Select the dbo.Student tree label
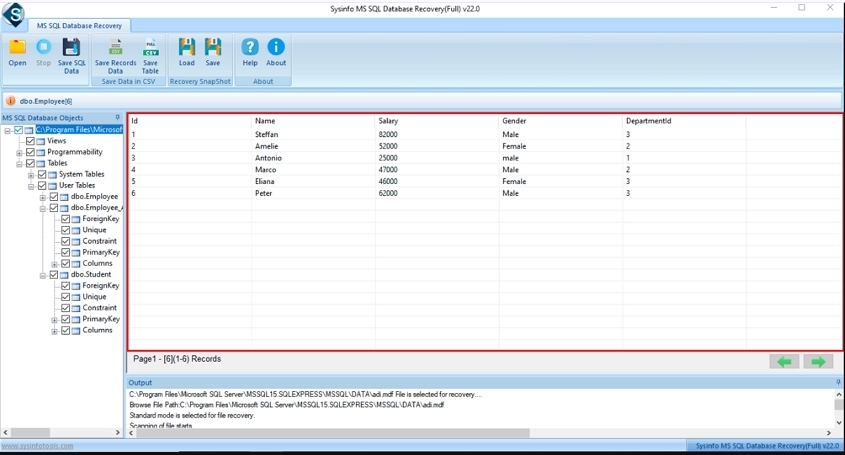 point(91,274)
